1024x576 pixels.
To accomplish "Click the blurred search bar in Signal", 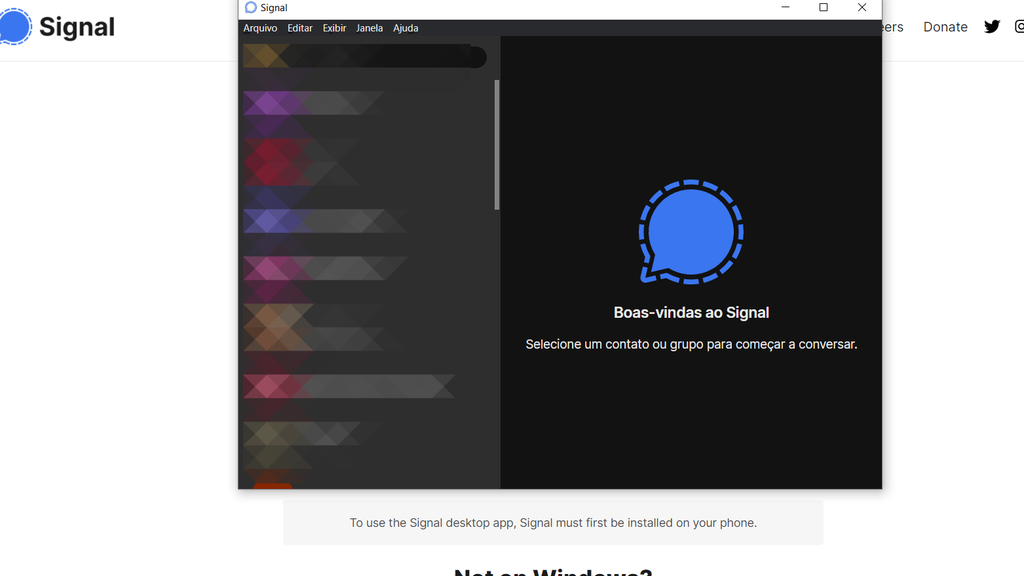I will (x=365, y=57).
